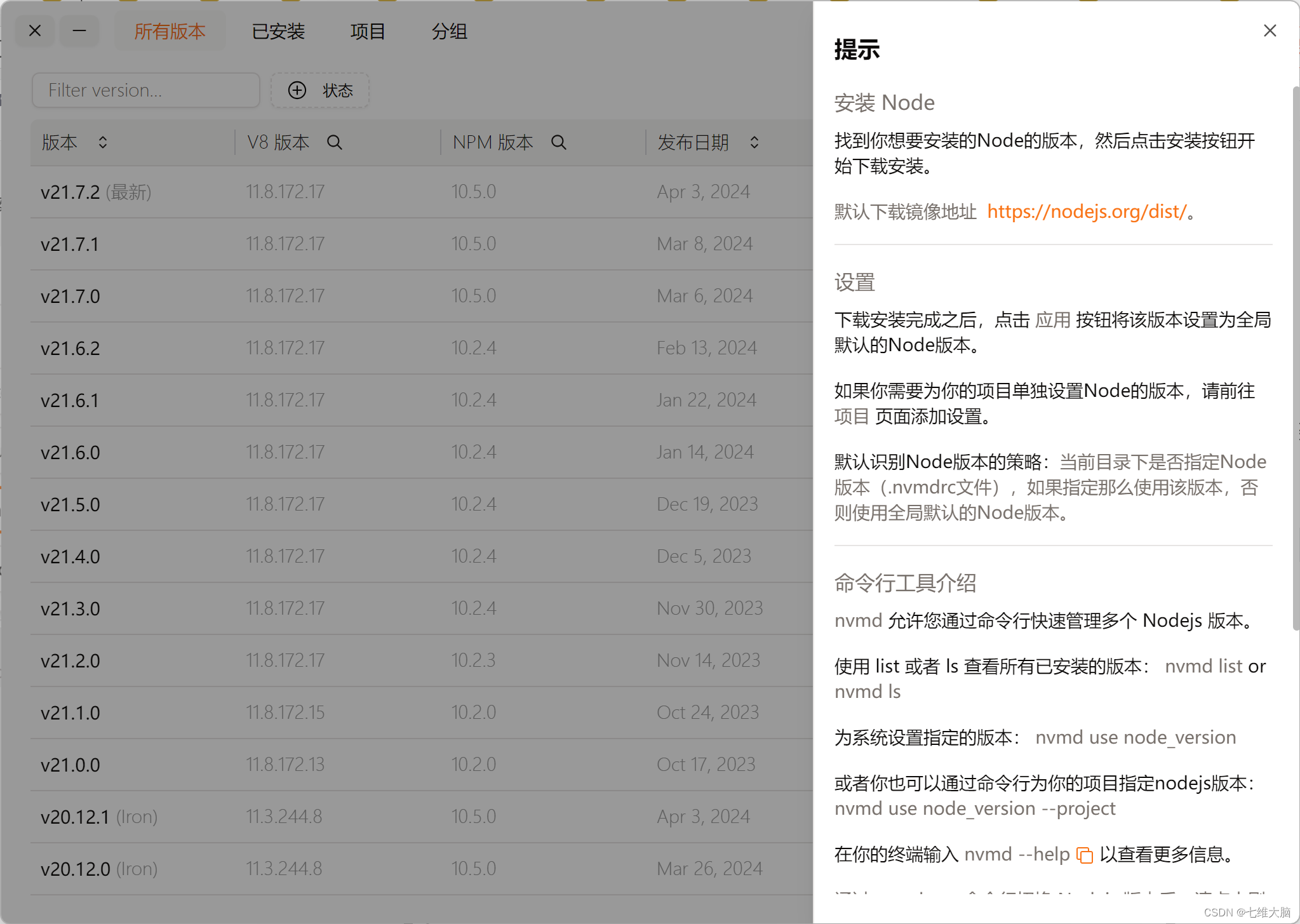Select the v20.12.1 (Iron) row
Screen dimensions: 1300x924
pos(422,817)
